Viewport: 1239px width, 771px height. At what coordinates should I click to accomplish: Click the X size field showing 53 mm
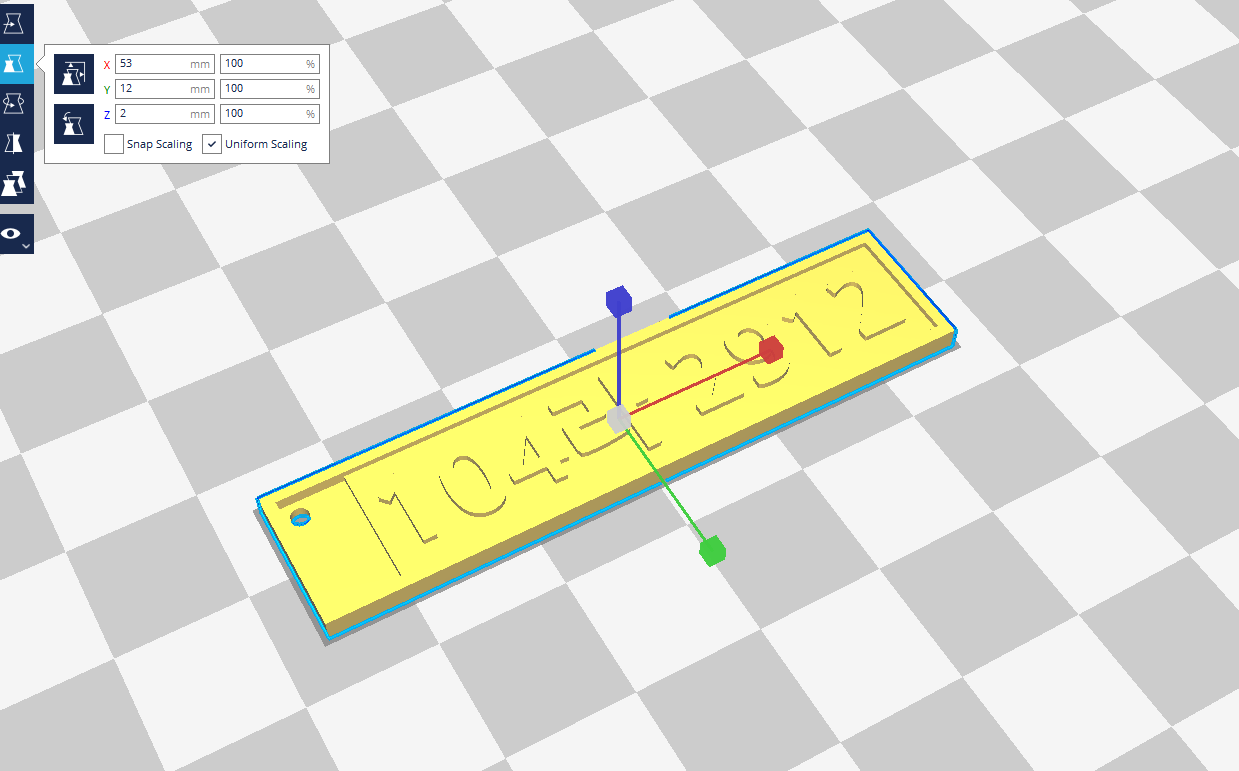(x=165, y=63)
